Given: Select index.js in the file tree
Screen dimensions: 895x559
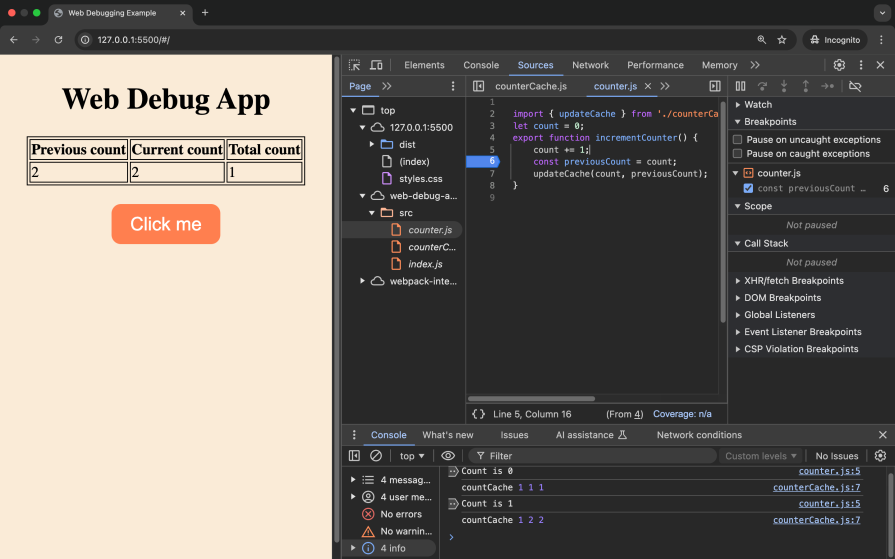Looking at the screenshot, I should [425, 264].
